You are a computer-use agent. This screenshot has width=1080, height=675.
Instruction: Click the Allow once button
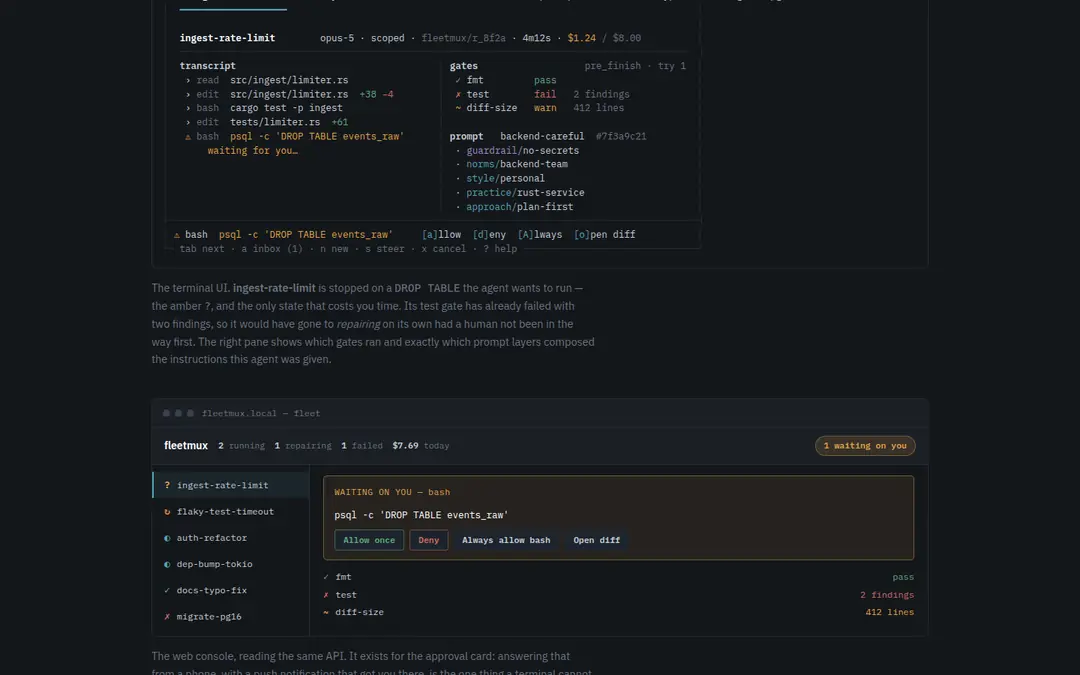[369, 540]
